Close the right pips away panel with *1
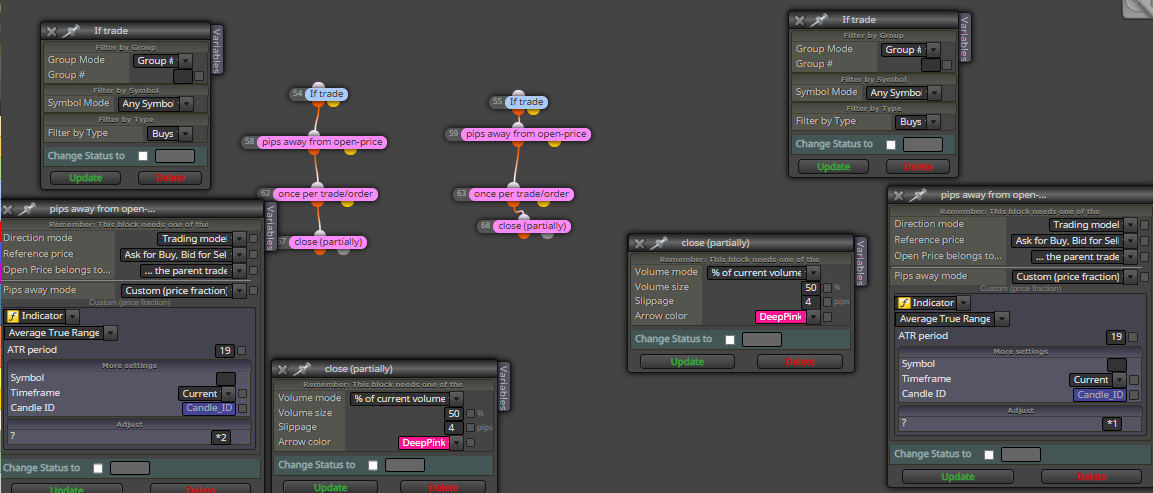Screen dimensions: 1153x493 (899, 195)
